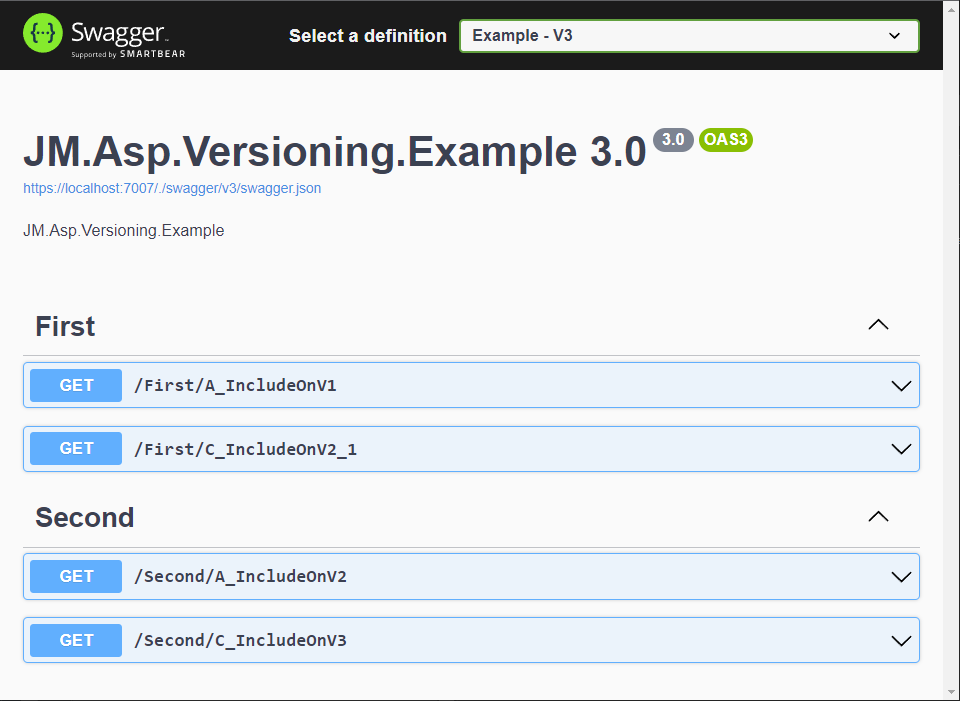Click GET button for /Second/C_IncludeOnV3
Screen dimensions: 960x701
click(76, 640)
